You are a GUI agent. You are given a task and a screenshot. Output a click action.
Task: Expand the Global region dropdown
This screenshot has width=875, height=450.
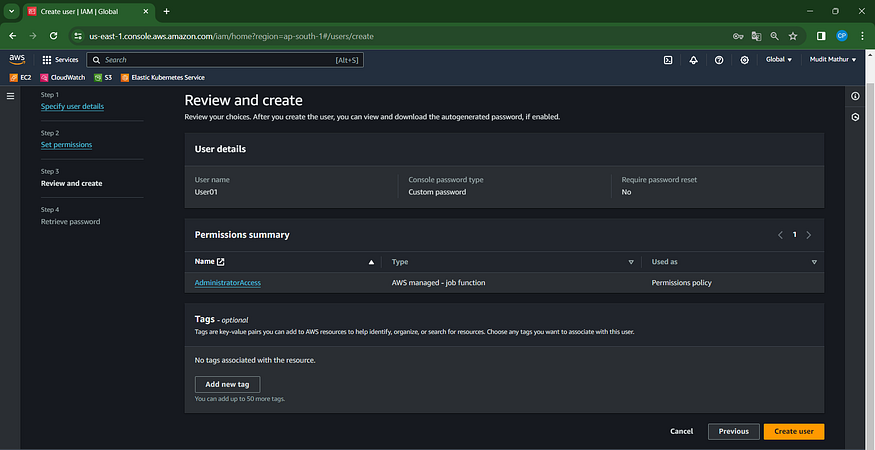(779, 60)
